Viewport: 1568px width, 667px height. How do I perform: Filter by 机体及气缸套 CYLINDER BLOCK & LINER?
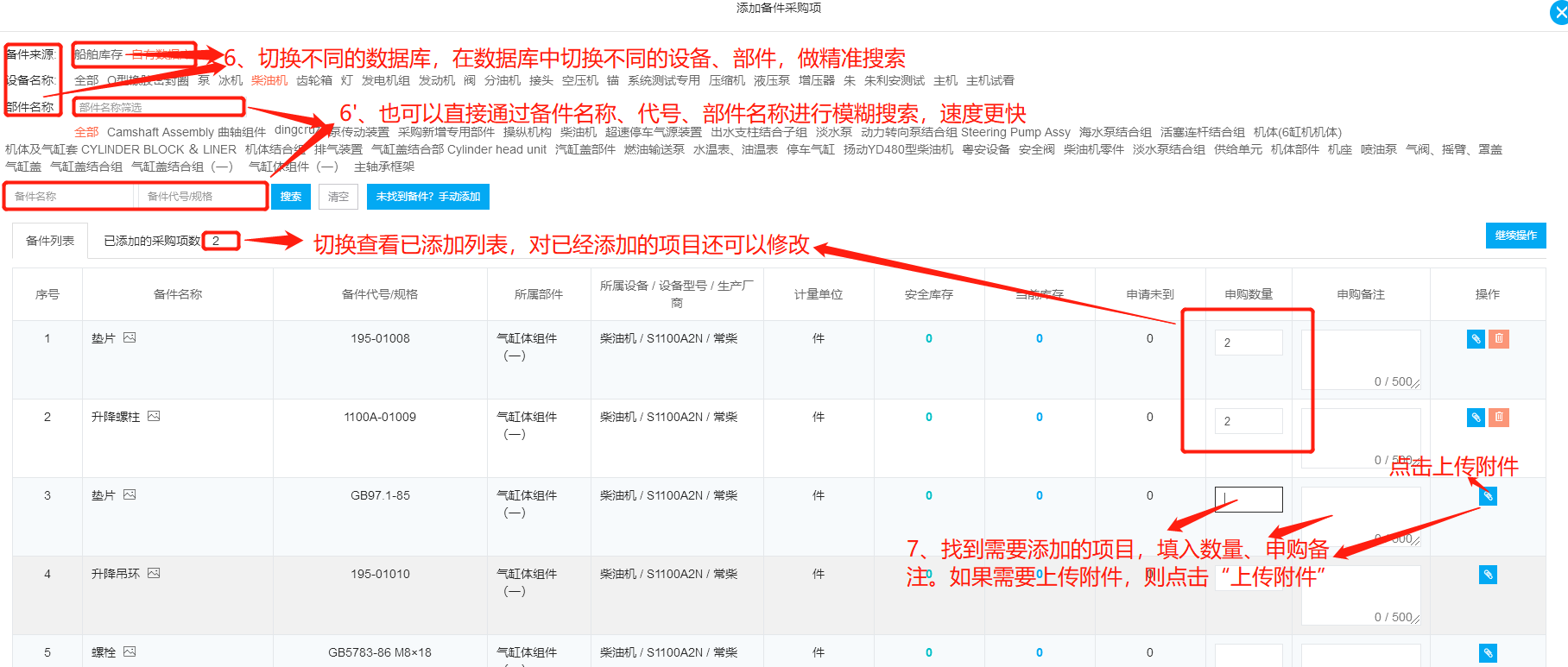(121, 149)
